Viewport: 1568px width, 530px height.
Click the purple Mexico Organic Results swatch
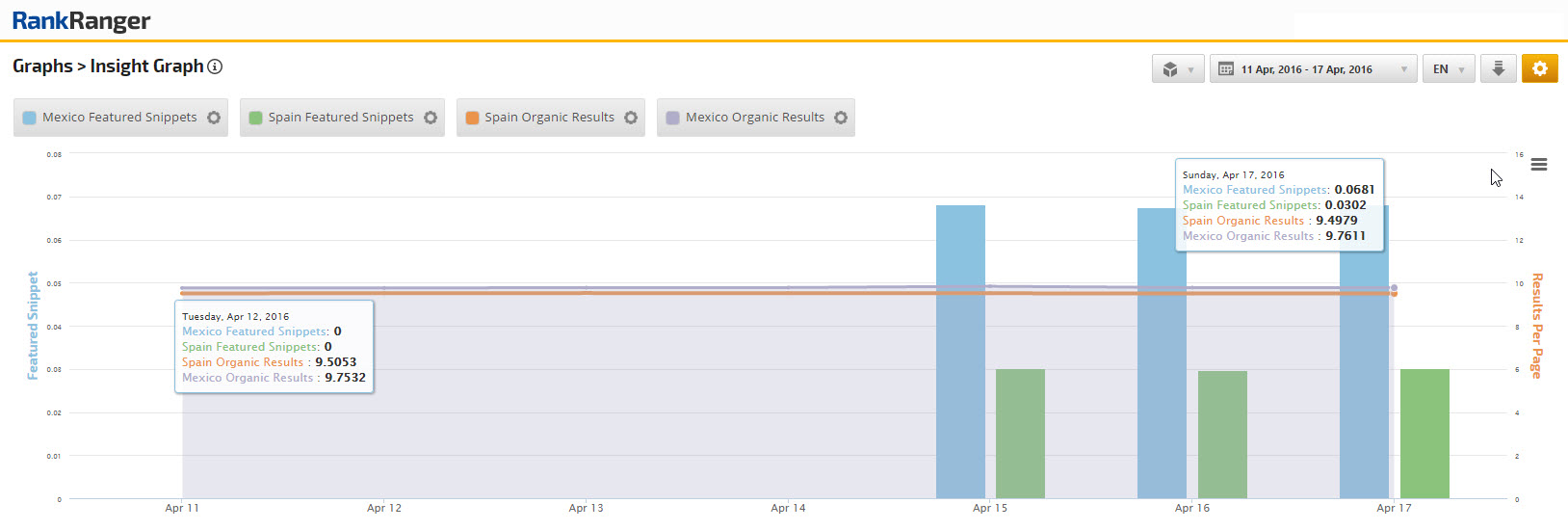[x=673, y=118]
